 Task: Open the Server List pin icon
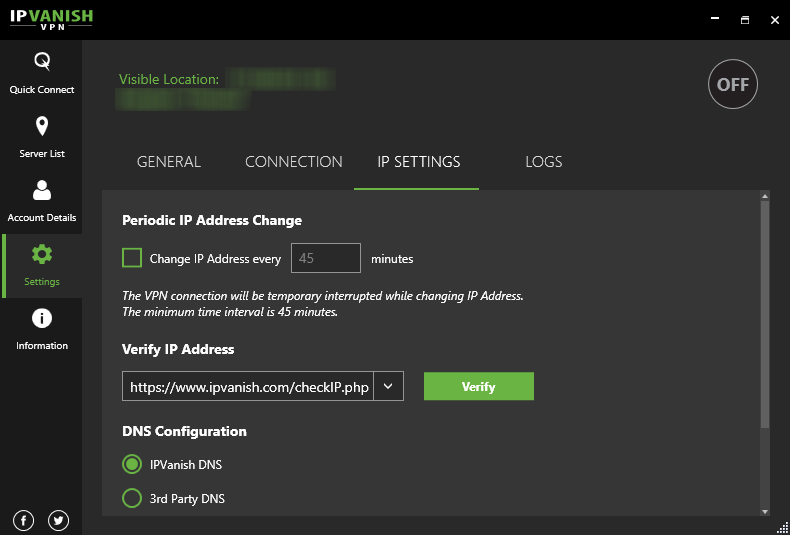pyautogui.click(x=42, y=126)
